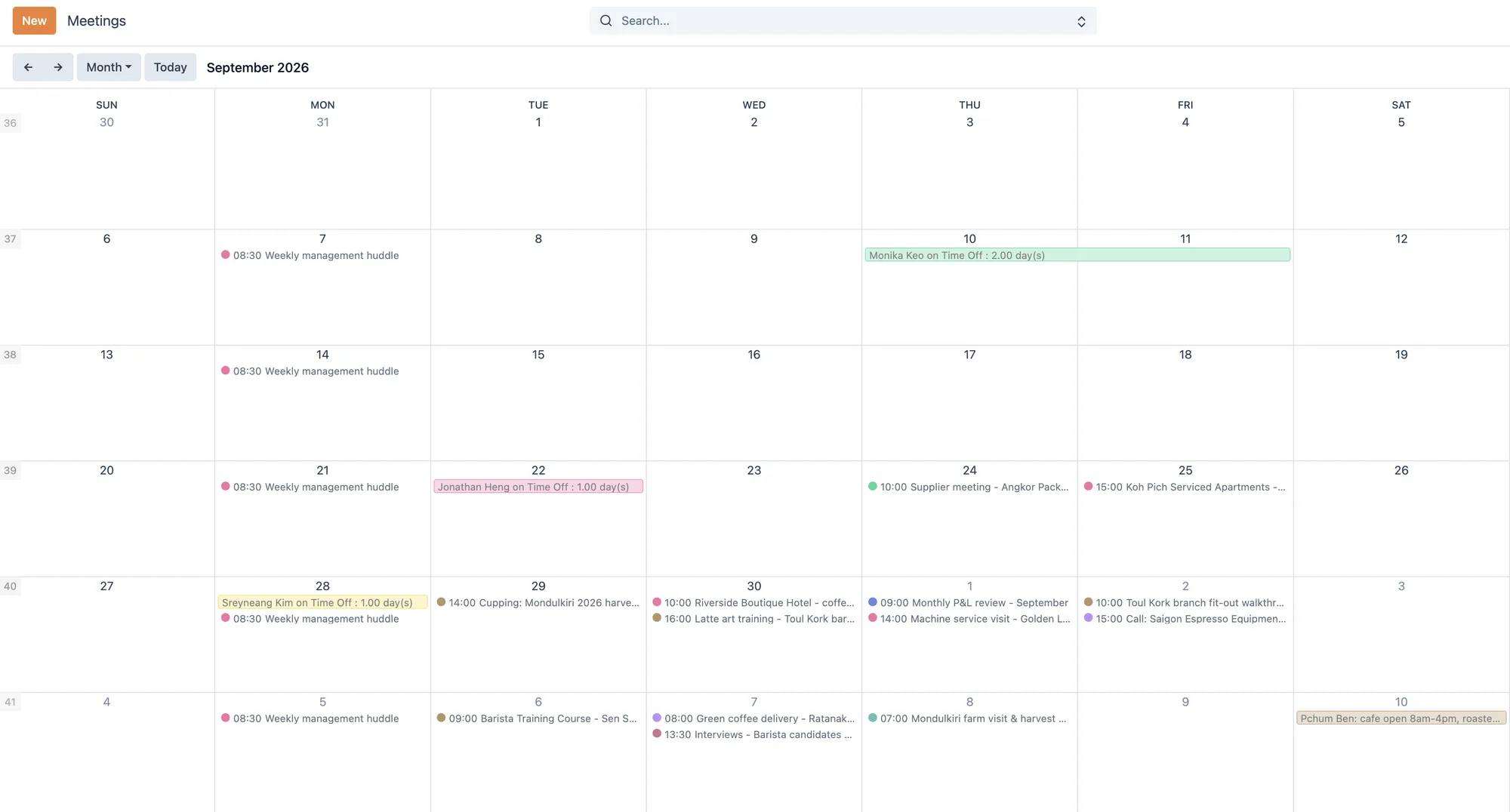Open 10:00 Supplier meeting - Angkor Pack event
The image size is (1510, 812).
pyautogui.click(x=969, y=487)
